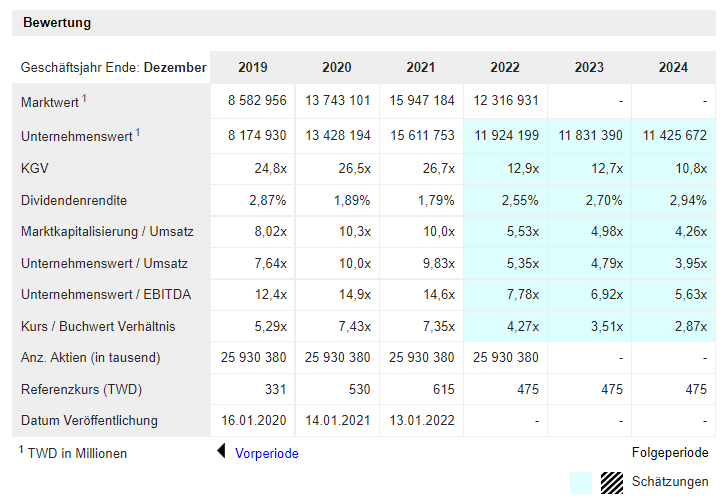The image size is (723, 503).
Task: Click the Marktwert row label
Action: pyautogui.click(x=50, y=102)
